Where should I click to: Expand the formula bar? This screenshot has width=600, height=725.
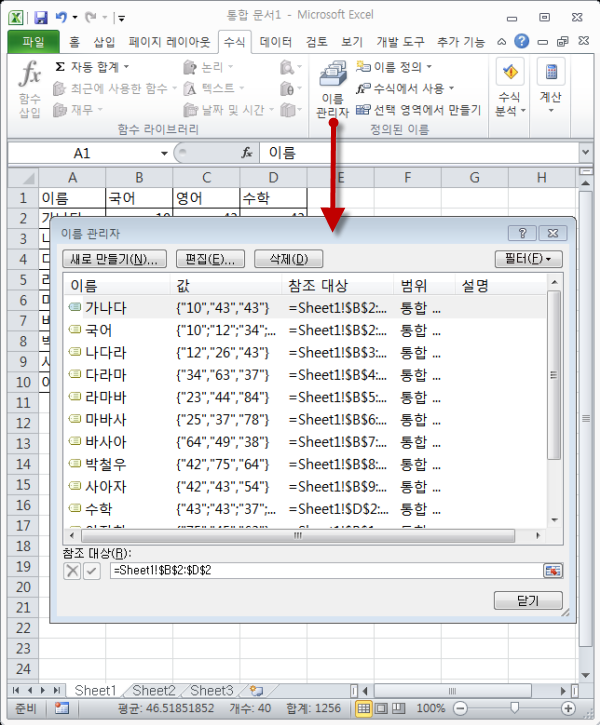coord(586,152)
